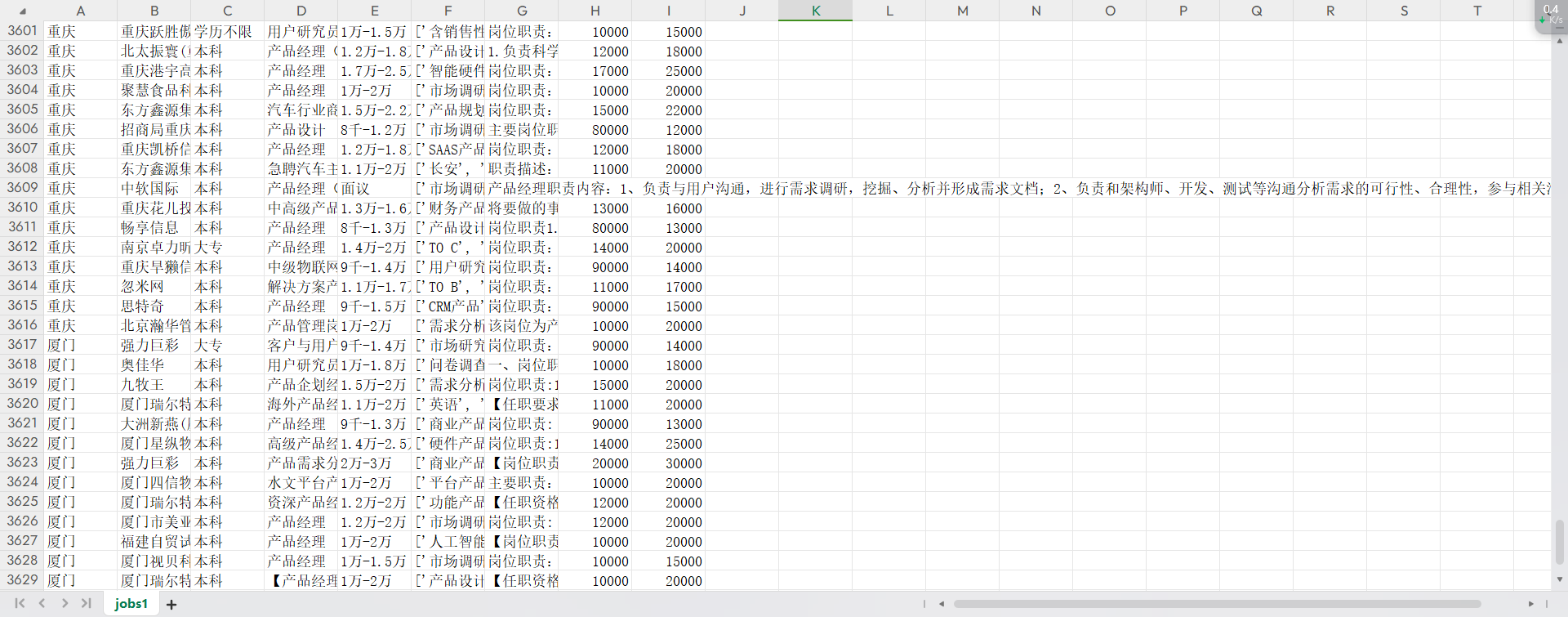Select 厦门 city cell in row 3617
Image resolution: width=1568 pixels, height=617 pixels.
tap(80, 345)
